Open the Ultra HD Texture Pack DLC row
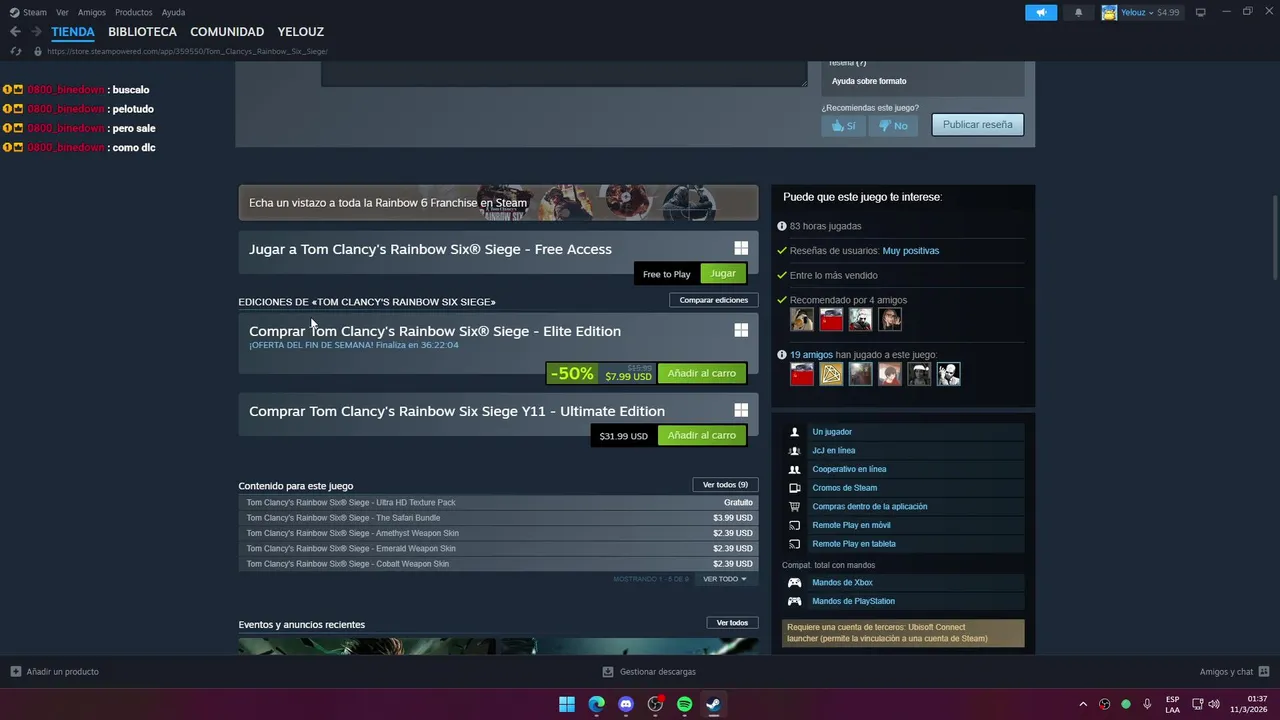This screenshot has width=1280, height=720. [x=498, y=503]
